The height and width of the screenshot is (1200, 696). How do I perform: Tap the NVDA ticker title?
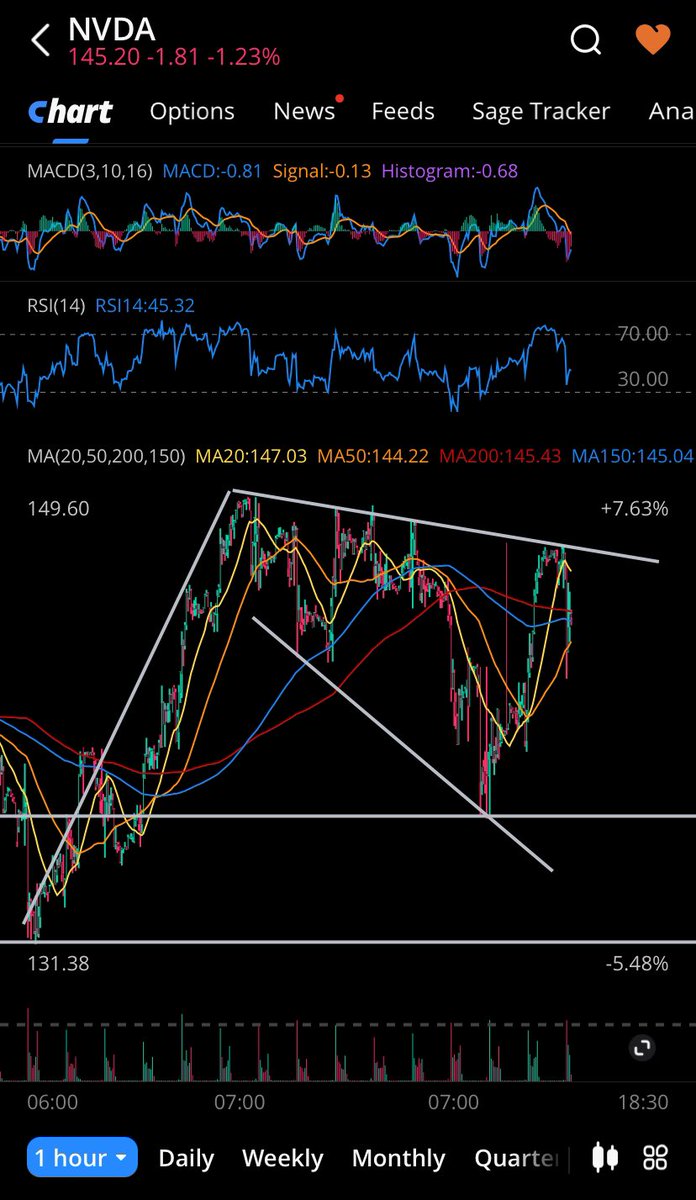click(112, 29)
